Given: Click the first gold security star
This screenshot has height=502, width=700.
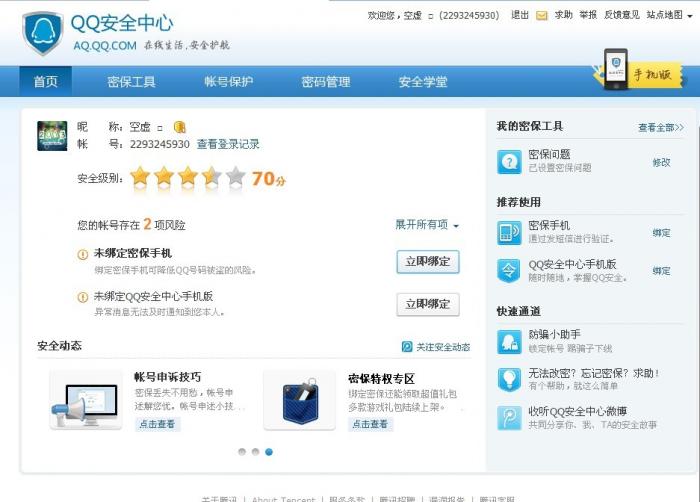Looking at the screenshot, I should point(140,176).
